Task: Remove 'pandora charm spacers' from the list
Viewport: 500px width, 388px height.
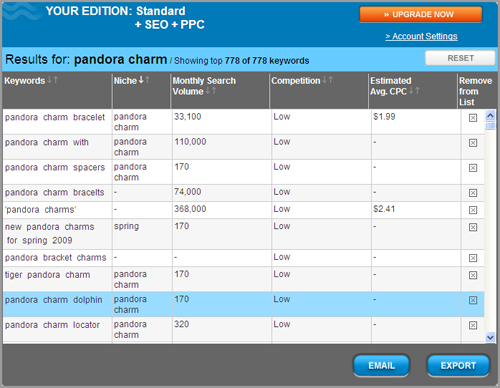Action: [473, 168]
